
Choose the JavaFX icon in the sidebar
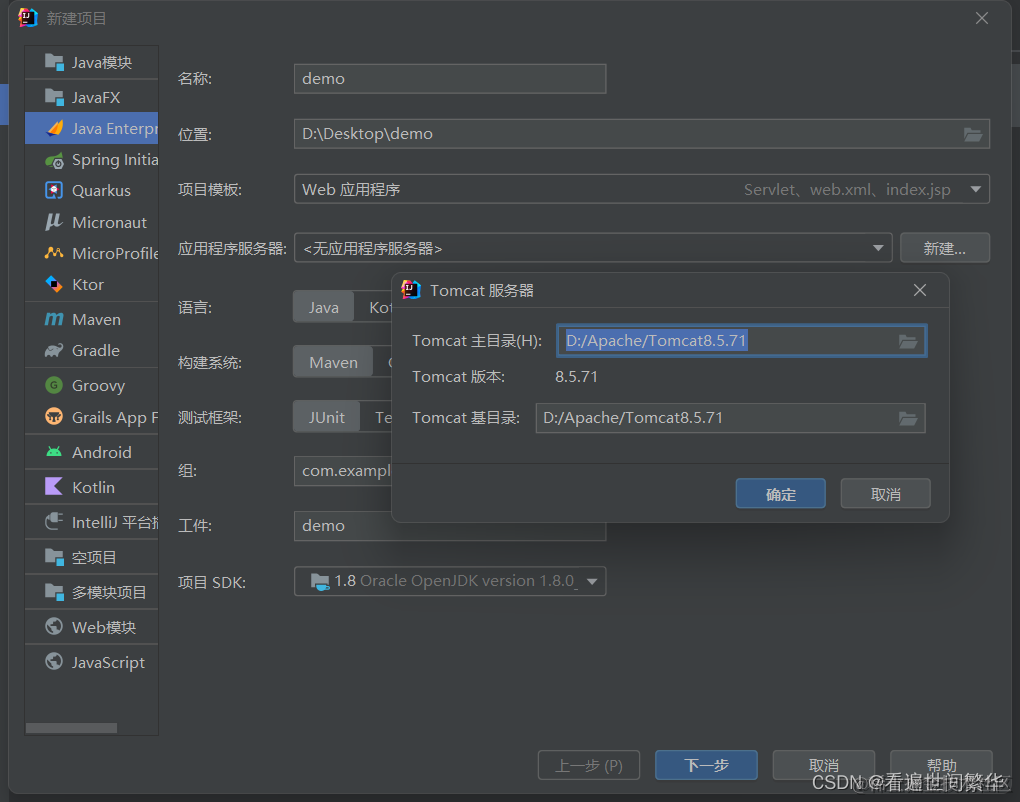[54, 97]
